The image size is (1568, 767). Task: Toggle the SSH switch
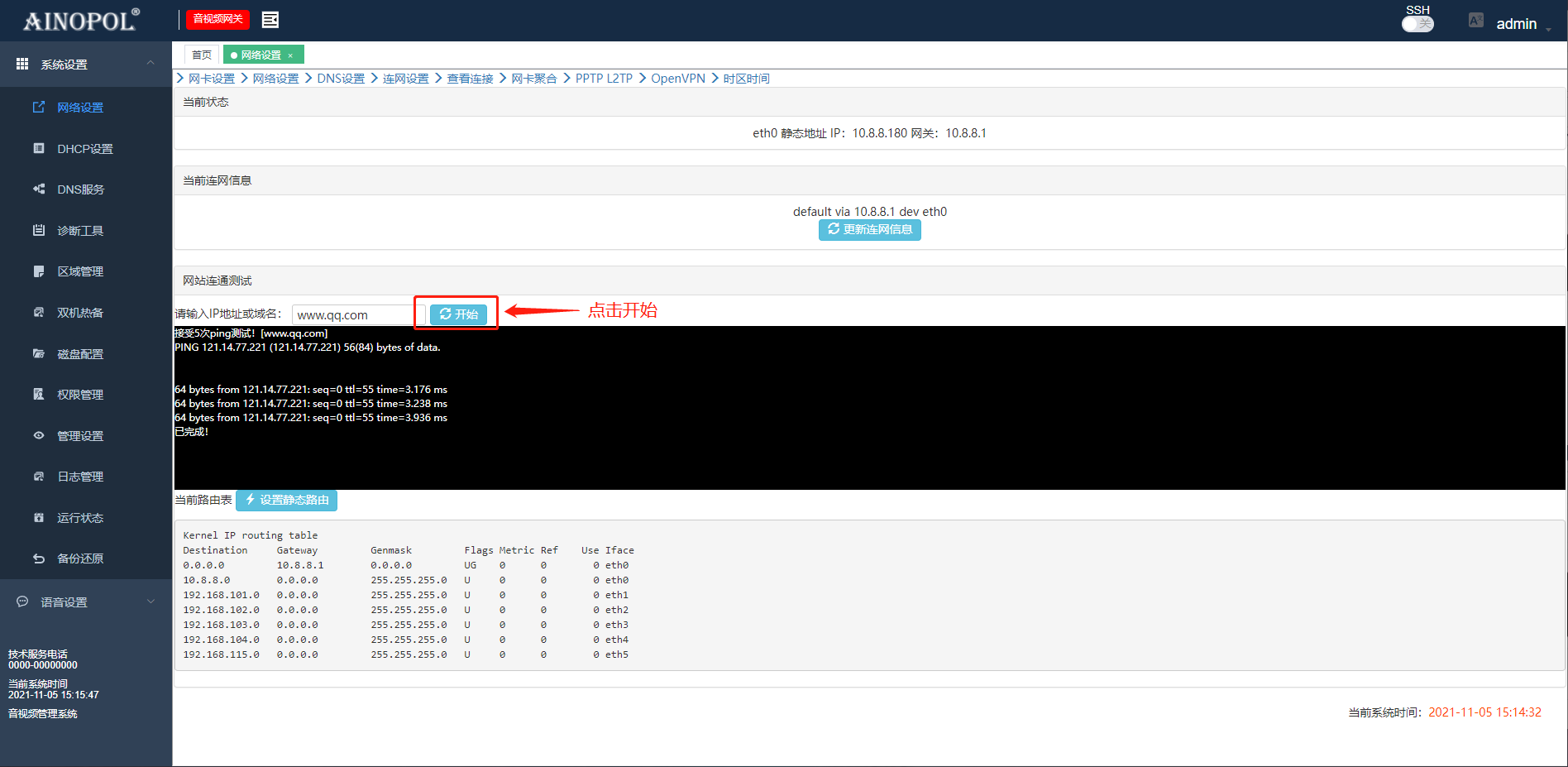(1417, 24)
